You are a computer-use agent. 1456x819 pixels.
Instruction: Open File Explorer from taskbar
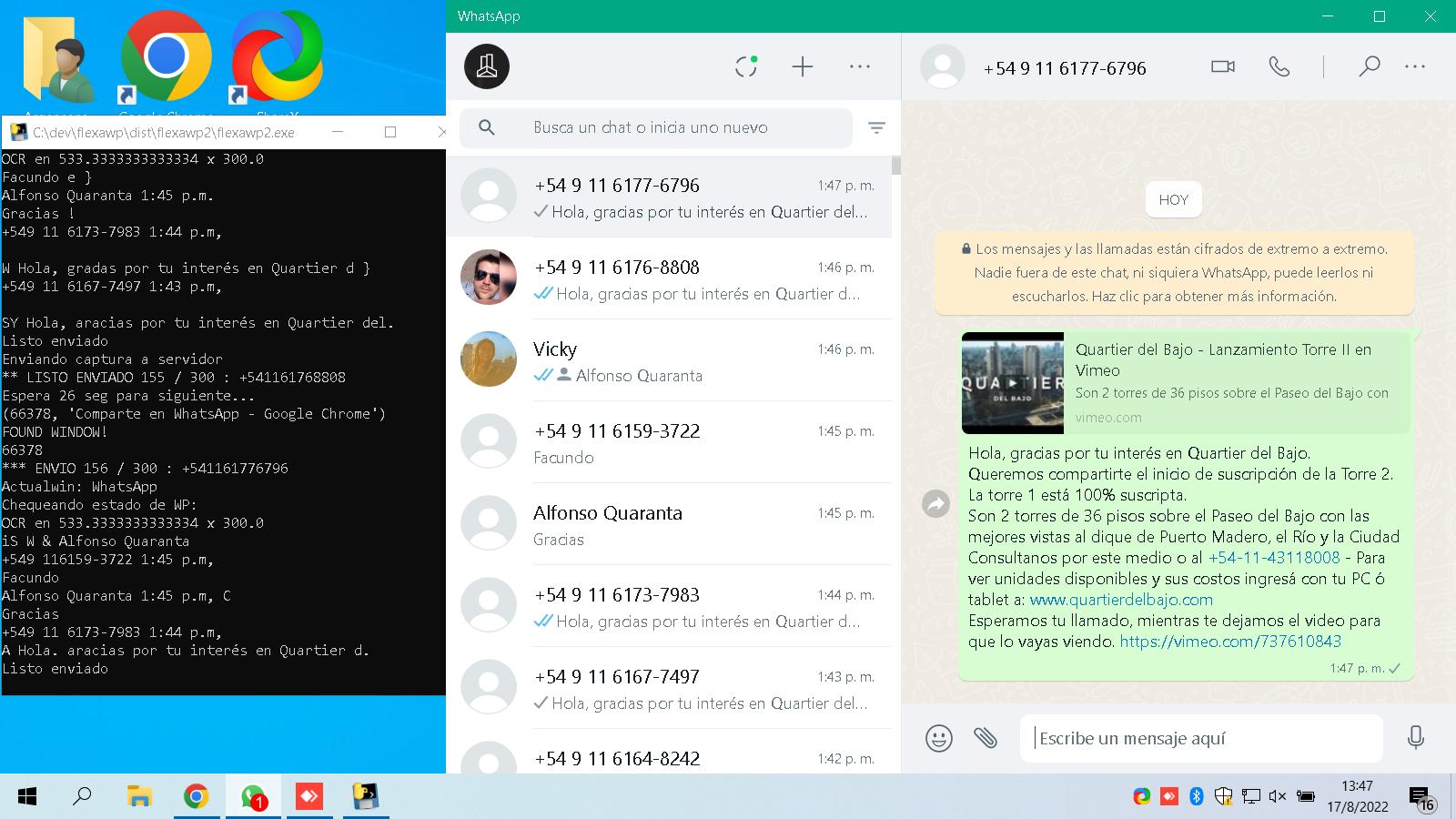click(139, 797)
